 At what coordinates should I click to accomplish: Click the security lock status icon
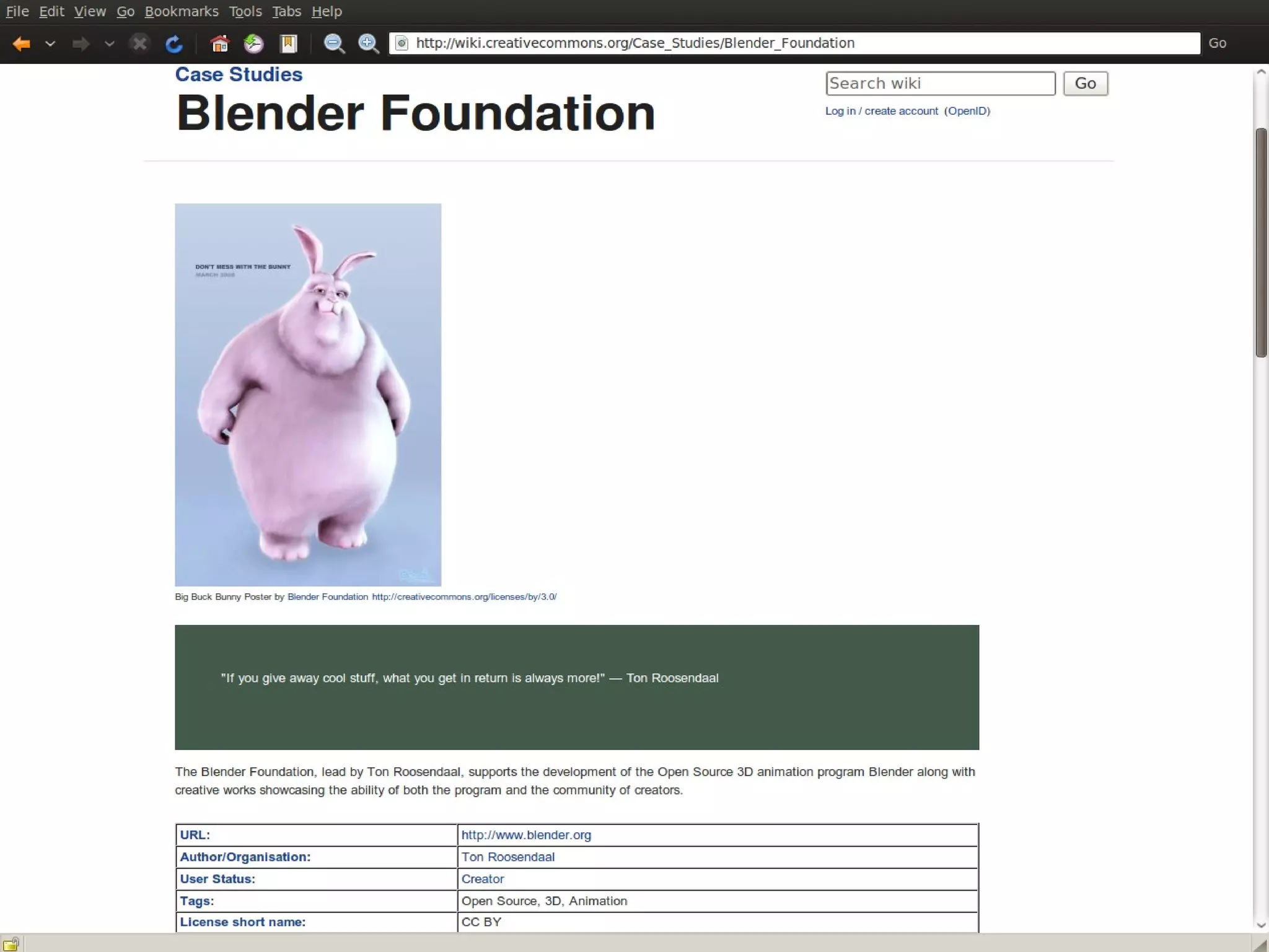click(11, 943)
